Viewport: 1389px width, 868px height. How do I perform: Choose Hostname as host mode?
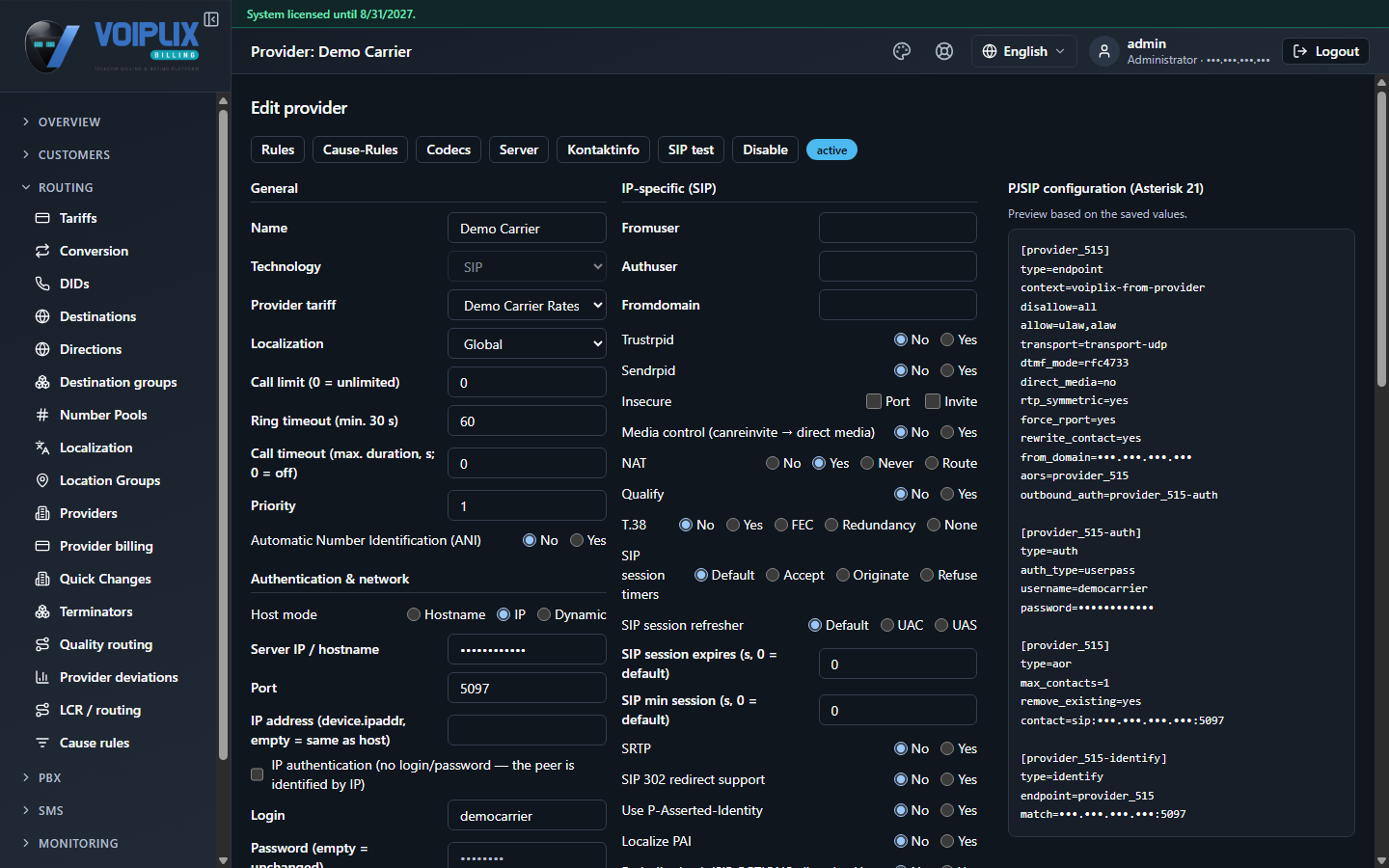pos(414,614)
